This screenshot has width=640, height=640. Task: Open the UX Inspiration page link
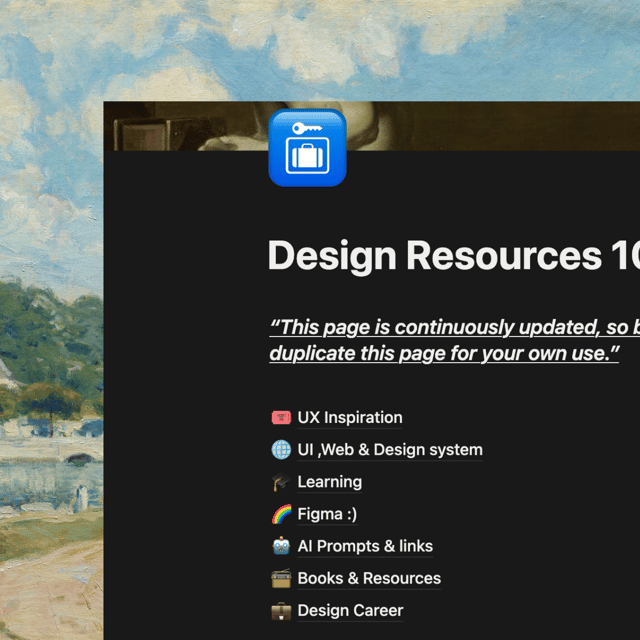click(x=350, y=418)
